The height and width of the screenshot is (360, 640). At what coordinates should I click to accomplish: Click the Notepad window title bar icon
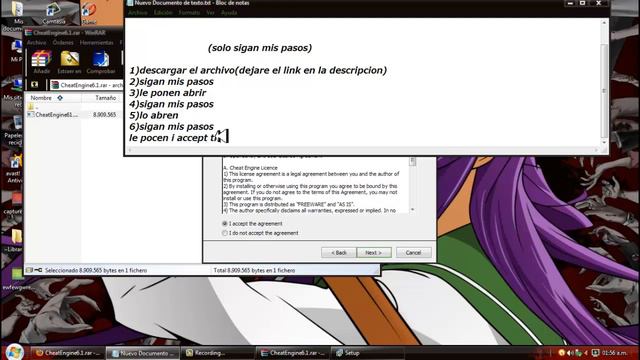point(130,3)
